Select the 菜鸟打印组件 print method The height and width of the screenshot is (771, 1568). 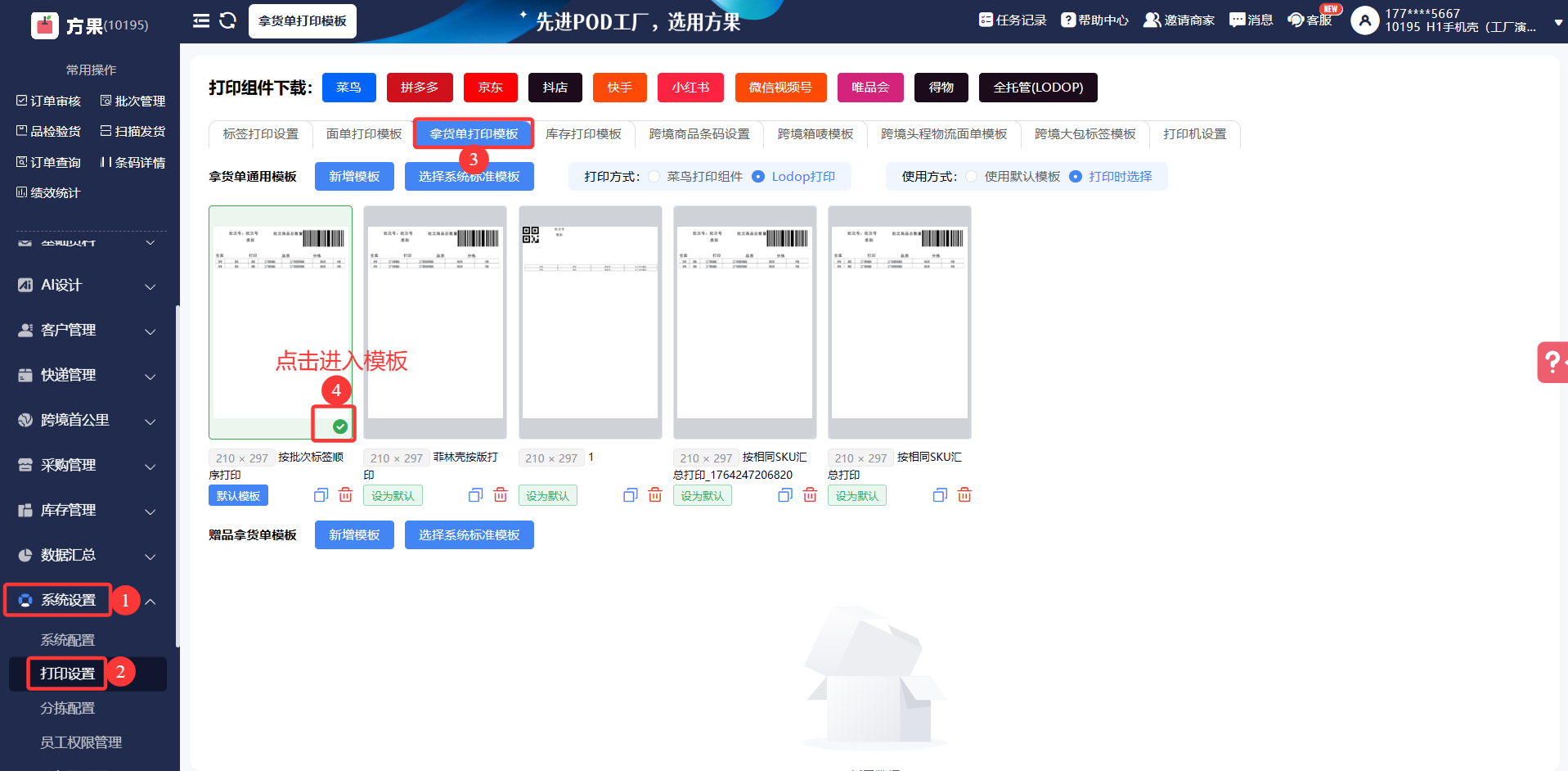coord(696,177)
